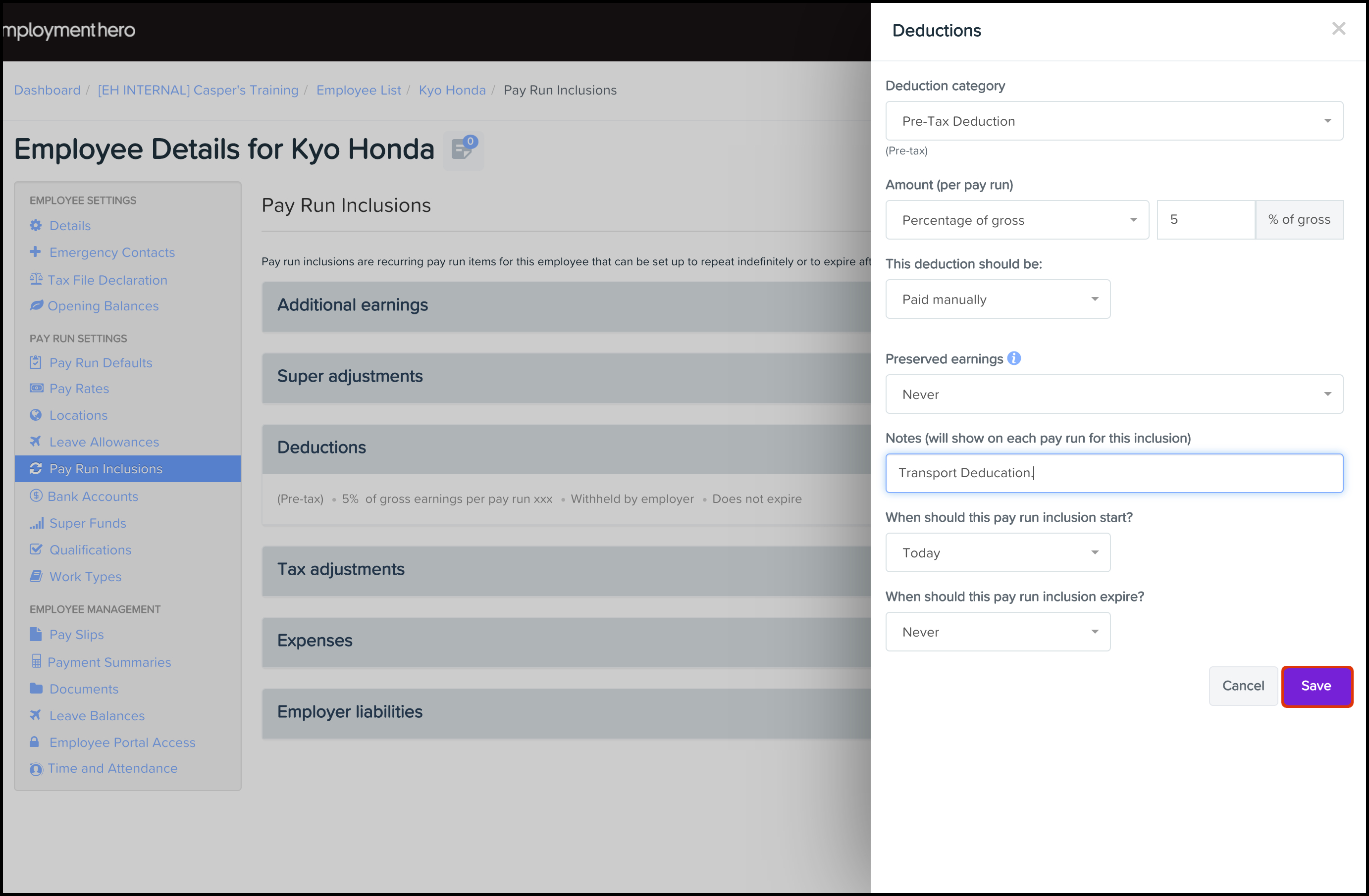
Task: Open Pay Rates in sidebar
Action: 79,389
